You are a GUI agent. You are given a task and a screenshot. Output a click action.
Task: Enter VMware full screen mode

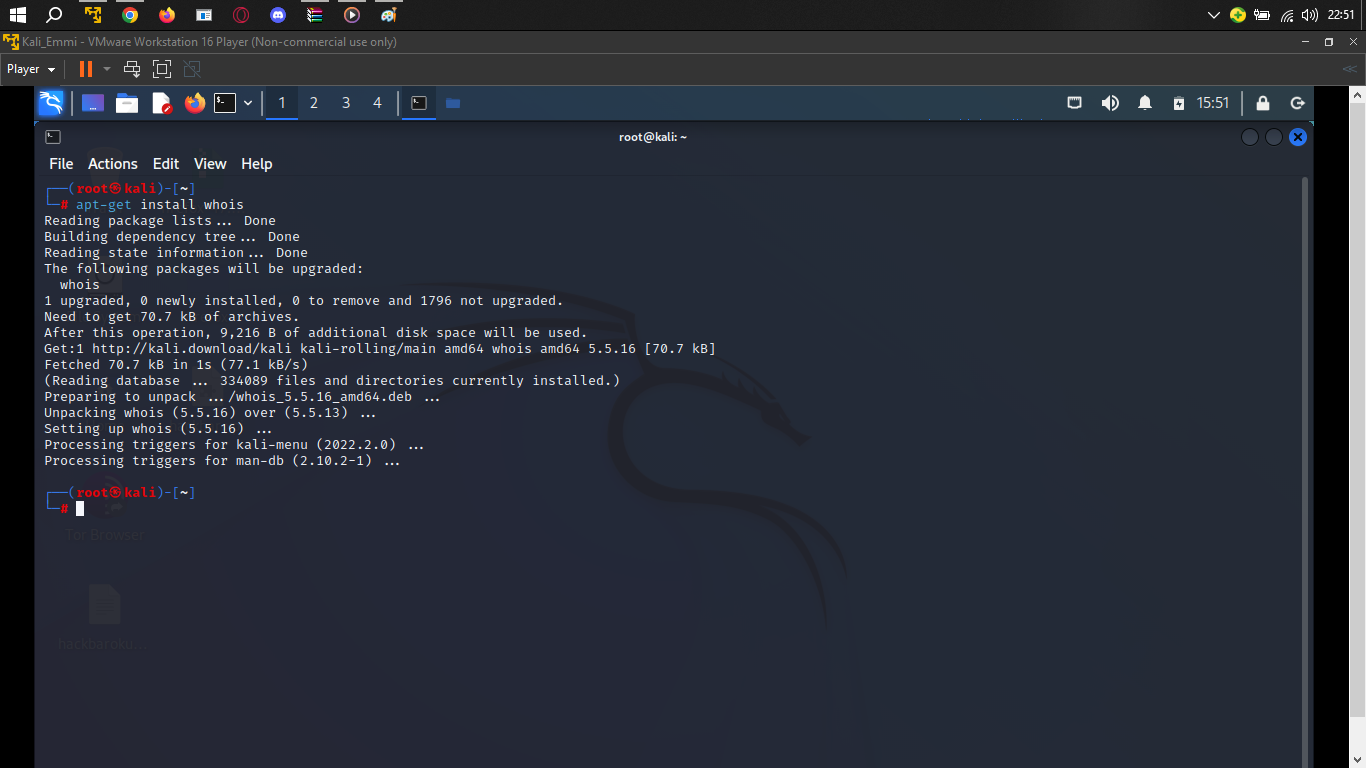(162, 69)
